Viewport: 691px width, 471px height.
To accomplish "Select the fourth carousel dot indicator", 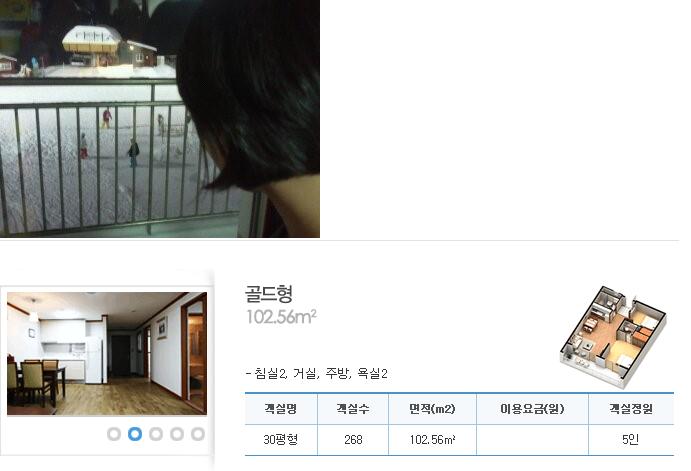I will pyautogui.click(x=177, y=434).
